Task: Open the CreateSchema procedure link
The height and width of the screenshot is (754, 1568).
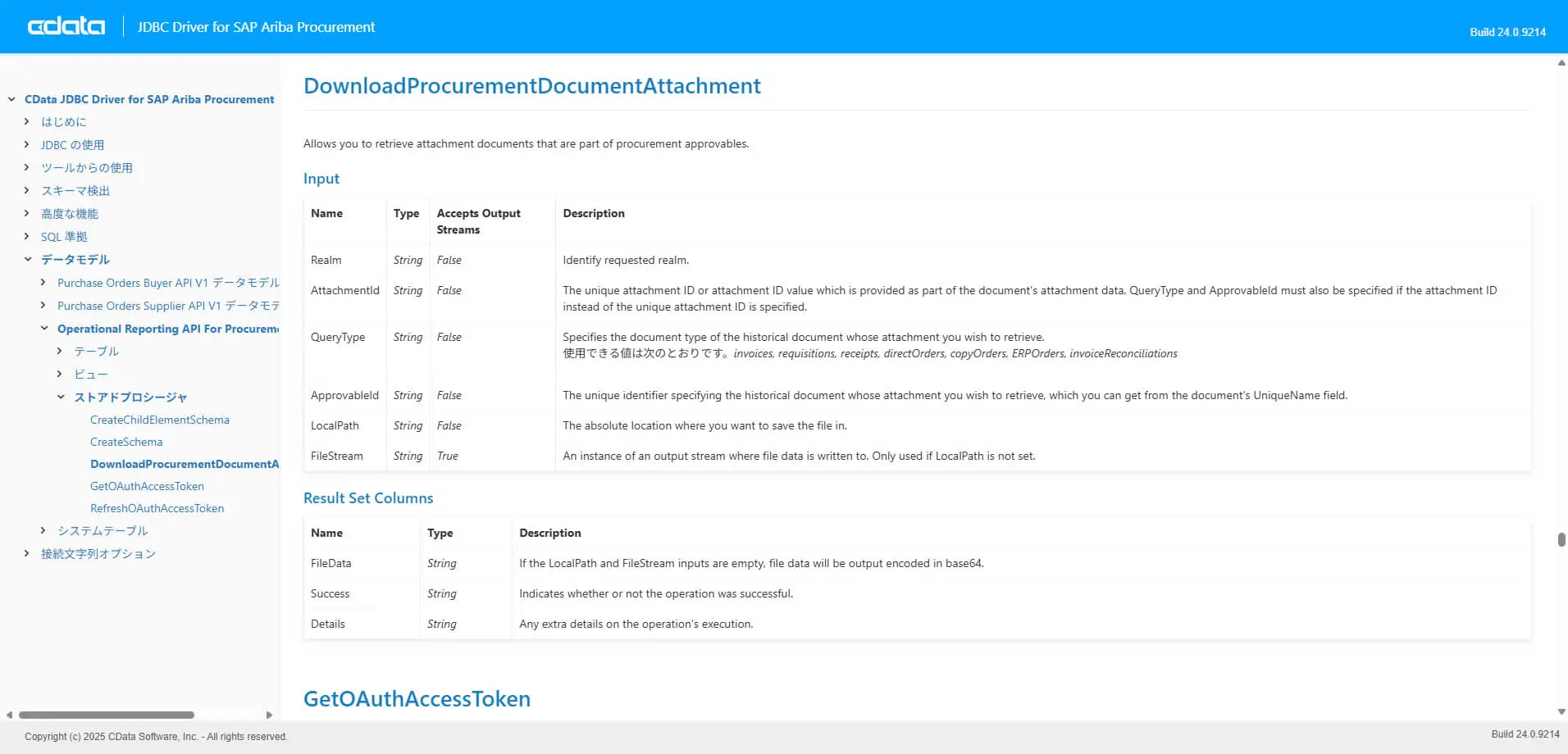Action: click(126, 442)
